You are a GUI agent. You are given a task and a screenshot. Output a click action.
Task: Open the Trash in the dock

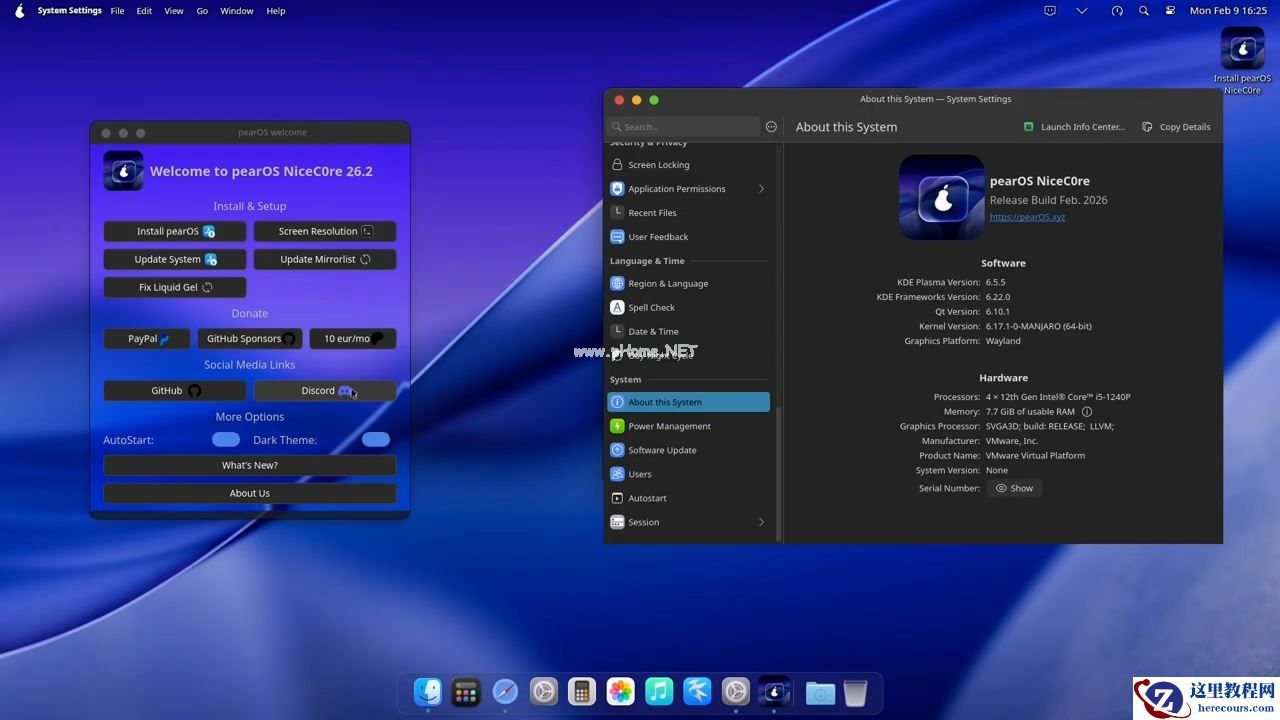[x=855, y=692]
